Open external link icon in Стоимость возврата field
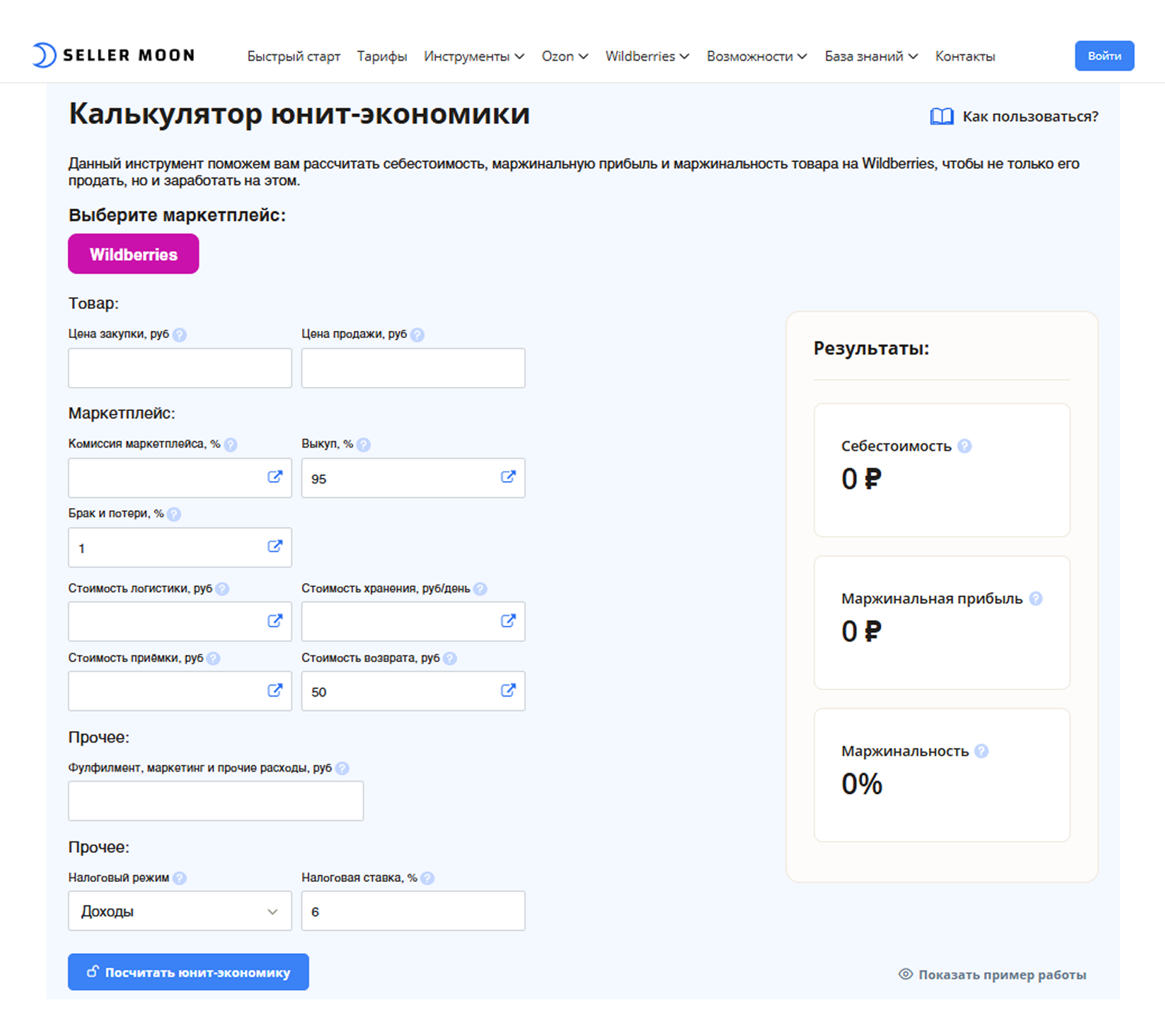This screenshot has height=1036, width=1165. coord(507,690)
